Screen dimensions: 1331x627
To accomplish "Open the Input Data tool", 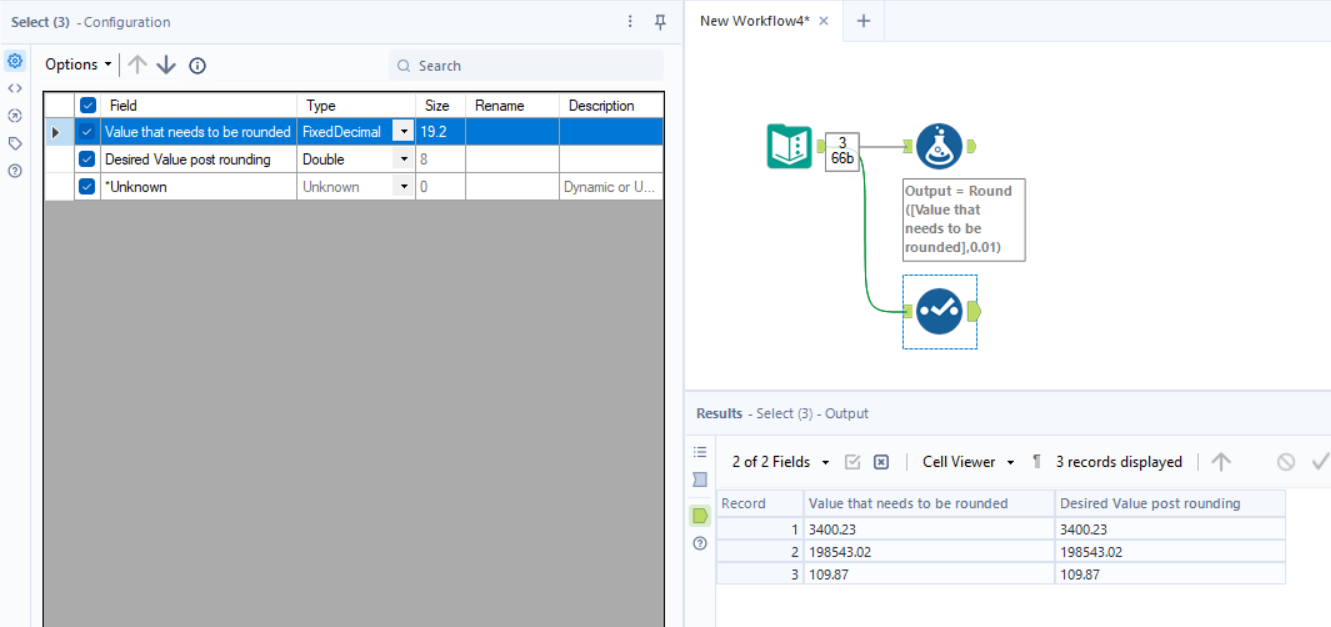I will pos(790,145).
